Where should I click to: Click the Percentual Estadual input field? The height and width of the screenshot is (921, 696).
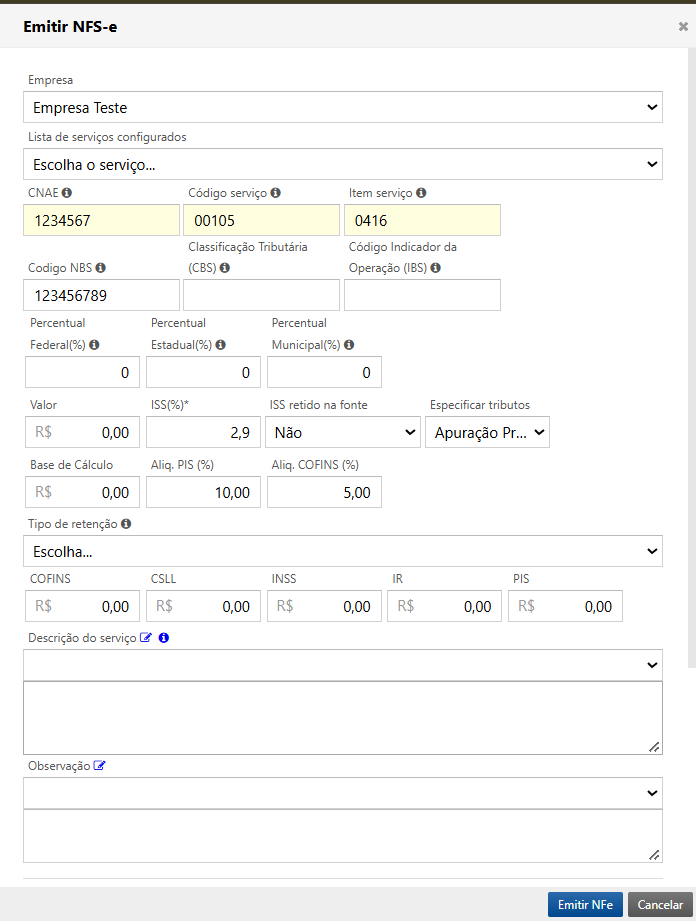click(x=203, y=372)
